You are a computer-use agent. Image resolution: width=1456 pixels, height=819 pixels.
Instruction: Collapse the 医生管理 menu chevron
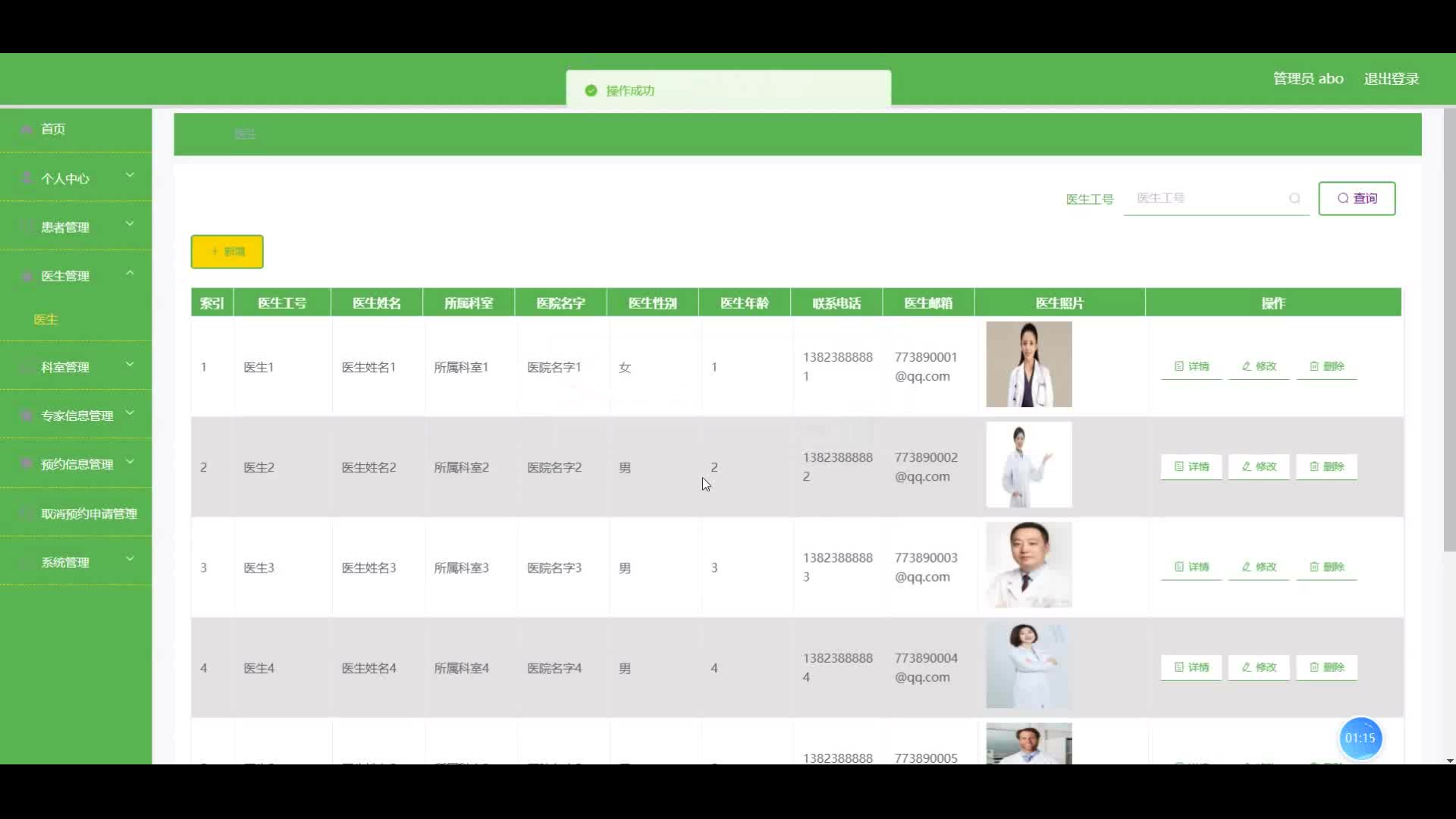(x=130, y=273)
